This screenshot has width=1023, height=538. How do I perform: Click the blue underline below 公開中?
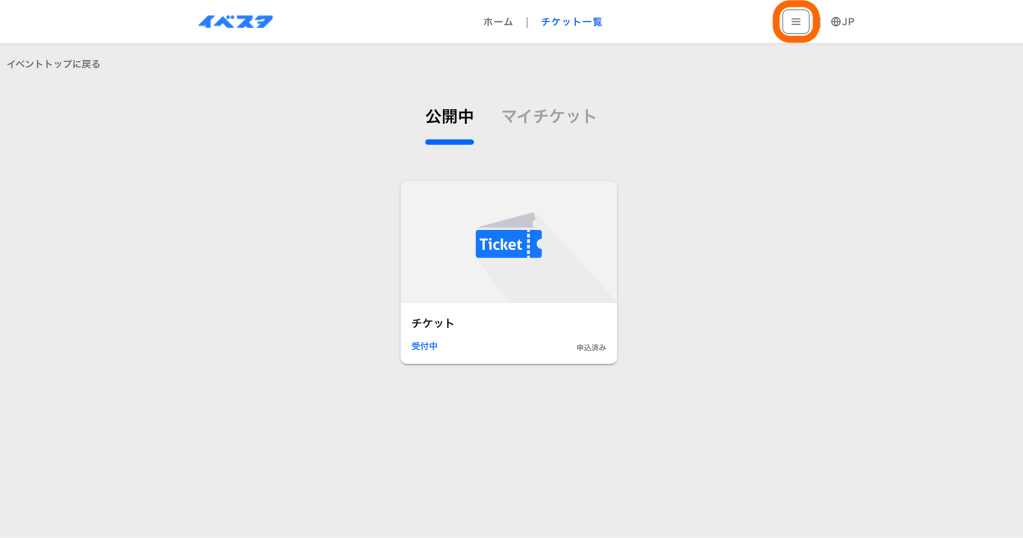(x=449, y=142)
